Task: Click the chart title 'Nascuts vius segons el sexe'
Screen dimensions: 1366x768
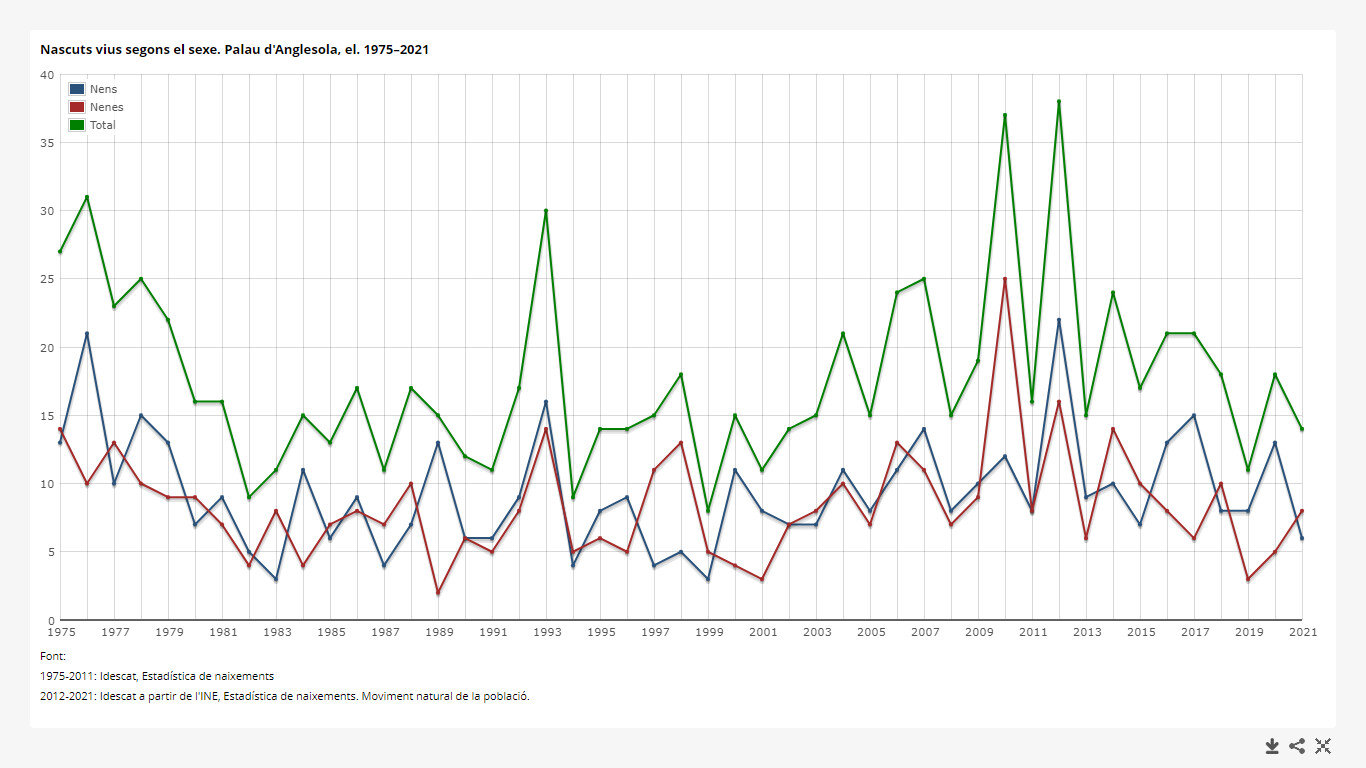Action: (x=234, y=49)
